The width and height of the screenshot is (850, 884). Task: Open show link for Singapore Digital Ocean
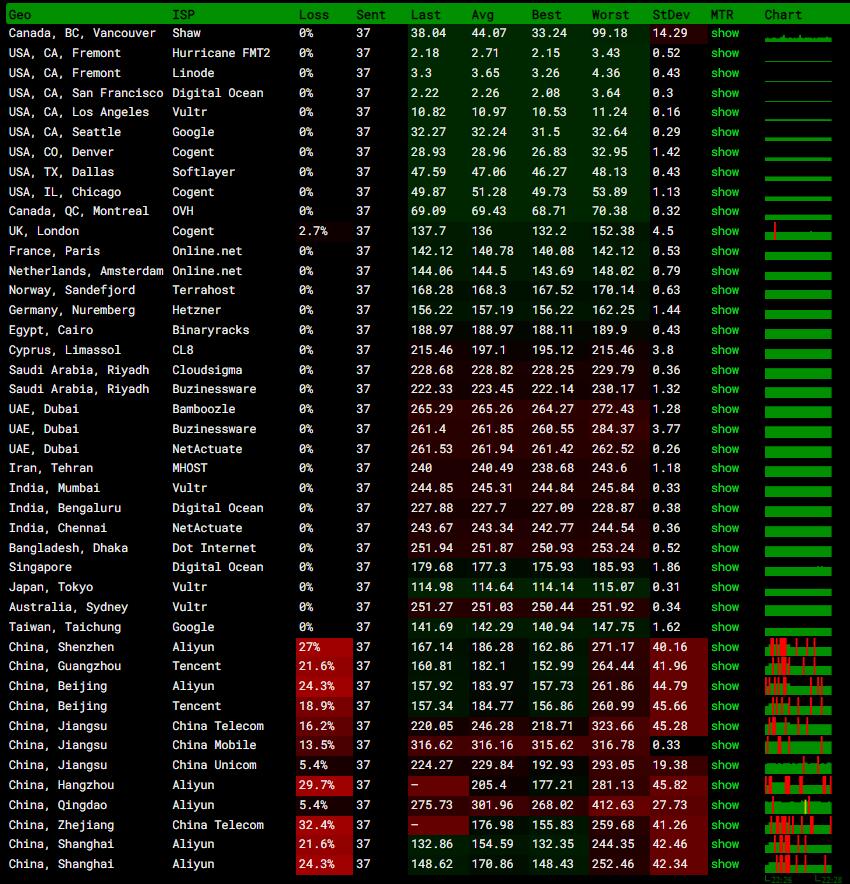pyautogui.click(x=725, y=567)
